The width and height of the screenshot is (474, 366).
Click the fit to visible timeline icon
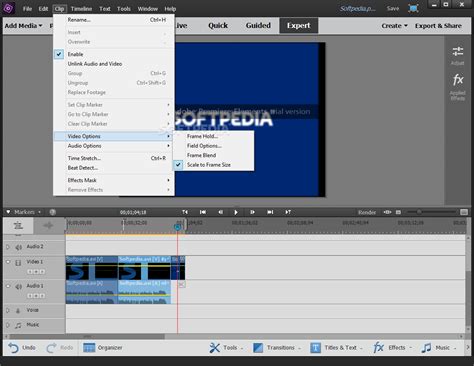387,212
